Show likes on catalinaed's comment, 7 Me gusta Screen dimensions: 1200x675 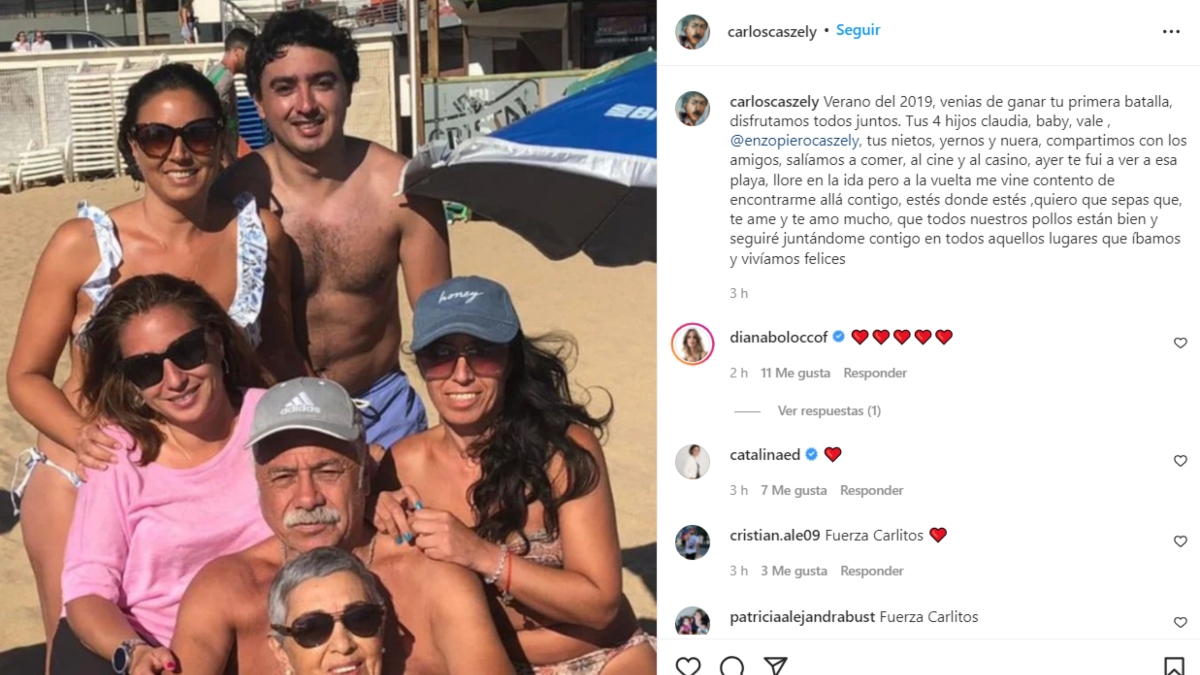(793, 491)
